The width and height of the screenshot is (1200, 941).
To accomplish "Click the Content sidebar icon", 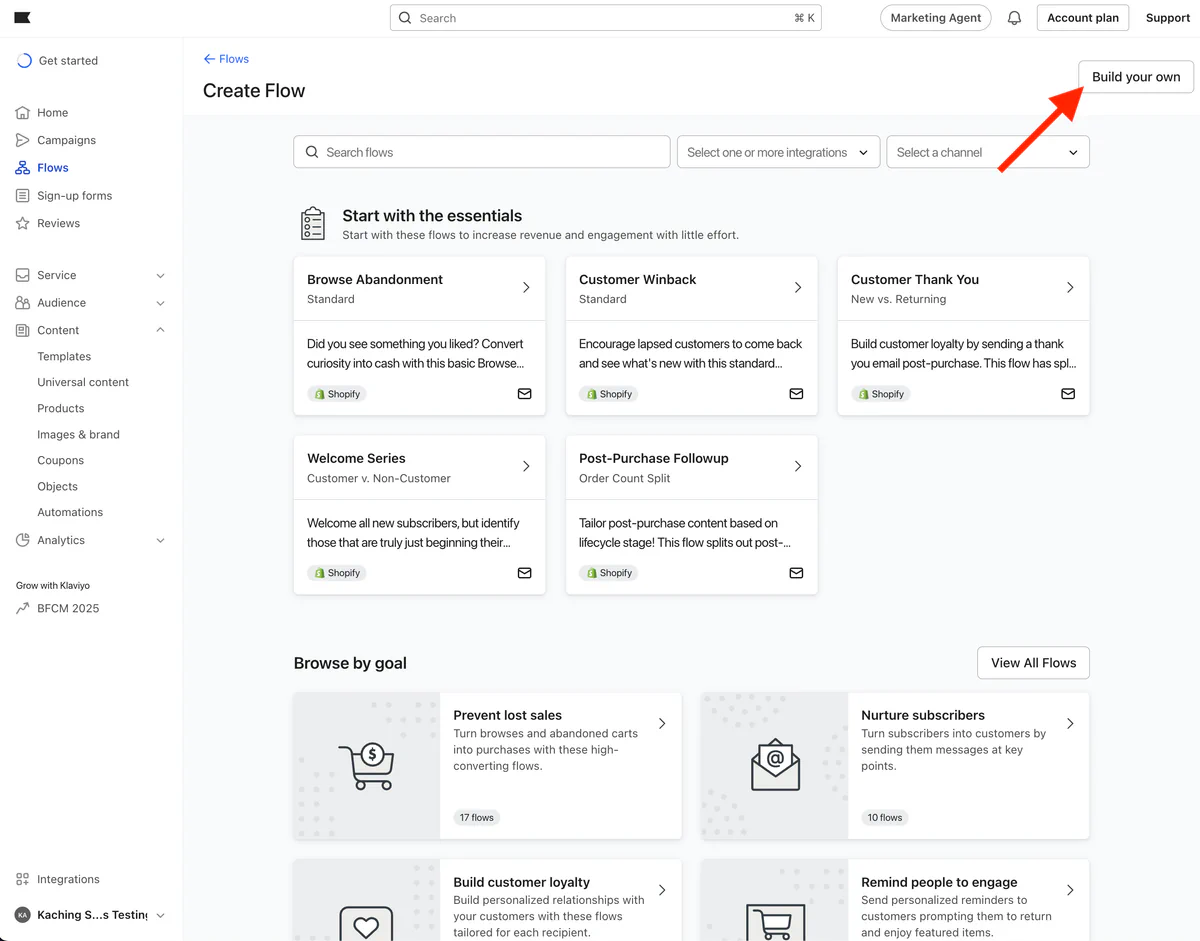I will 23,330.
